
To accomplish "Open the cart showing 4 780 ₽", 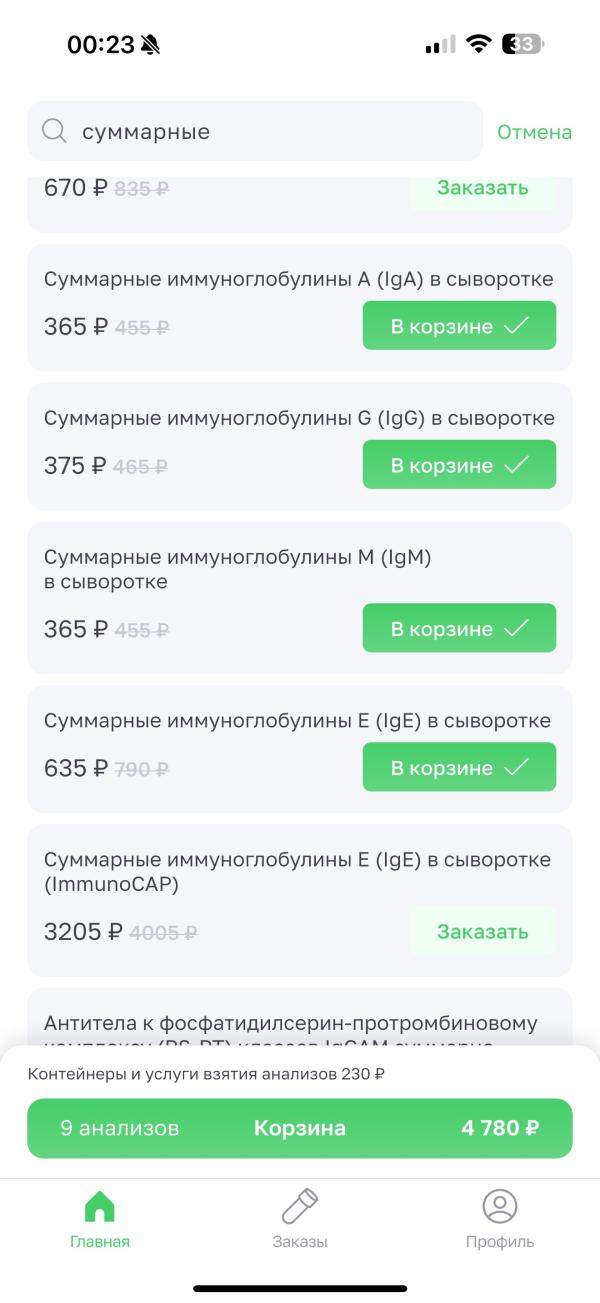I will [300, 1128].
